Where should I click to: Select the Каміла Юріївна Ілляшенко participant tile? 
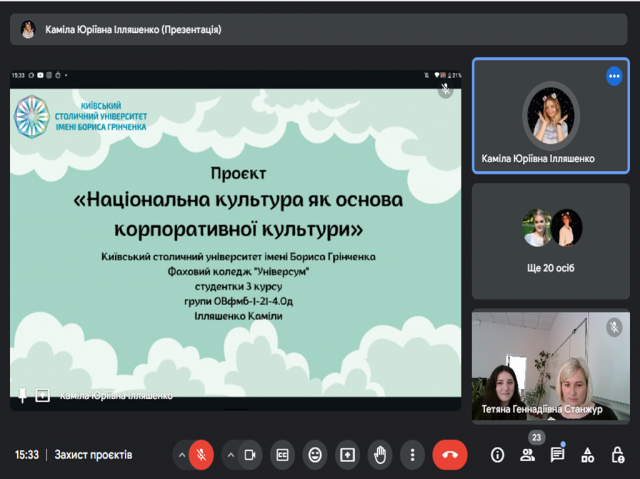tap(551, 116)
